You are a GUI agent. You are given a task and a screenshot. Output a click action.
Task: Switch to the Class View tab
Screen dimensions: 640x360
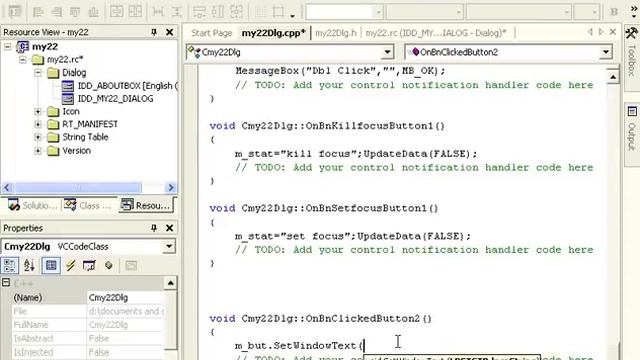(87, 205)
